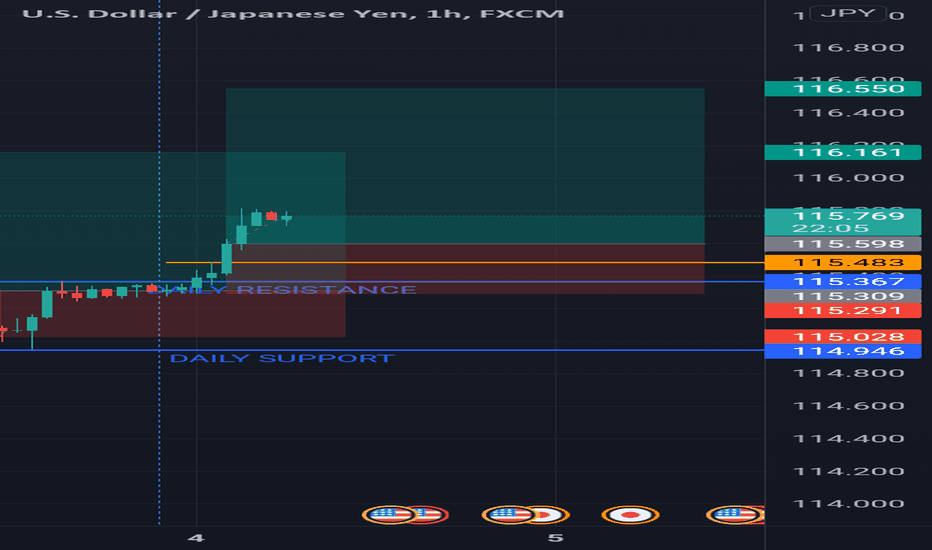Click the 114.000 price scale value
Image resolution: width=932 pixels, height=550 pixels.
point(849,504)
